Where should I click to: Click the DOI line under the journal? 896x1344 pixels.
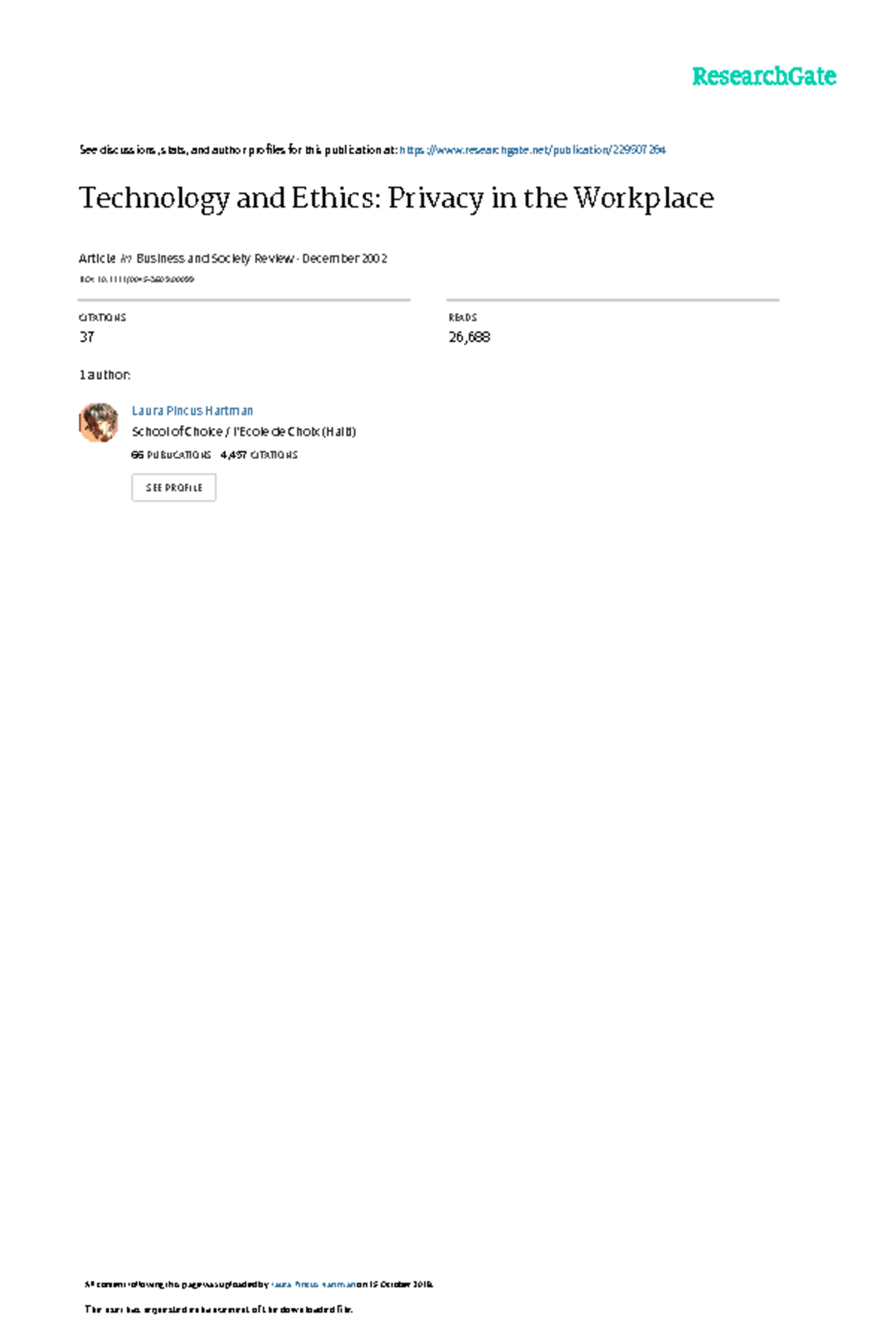pyautogui.click(x=137, y=279)
